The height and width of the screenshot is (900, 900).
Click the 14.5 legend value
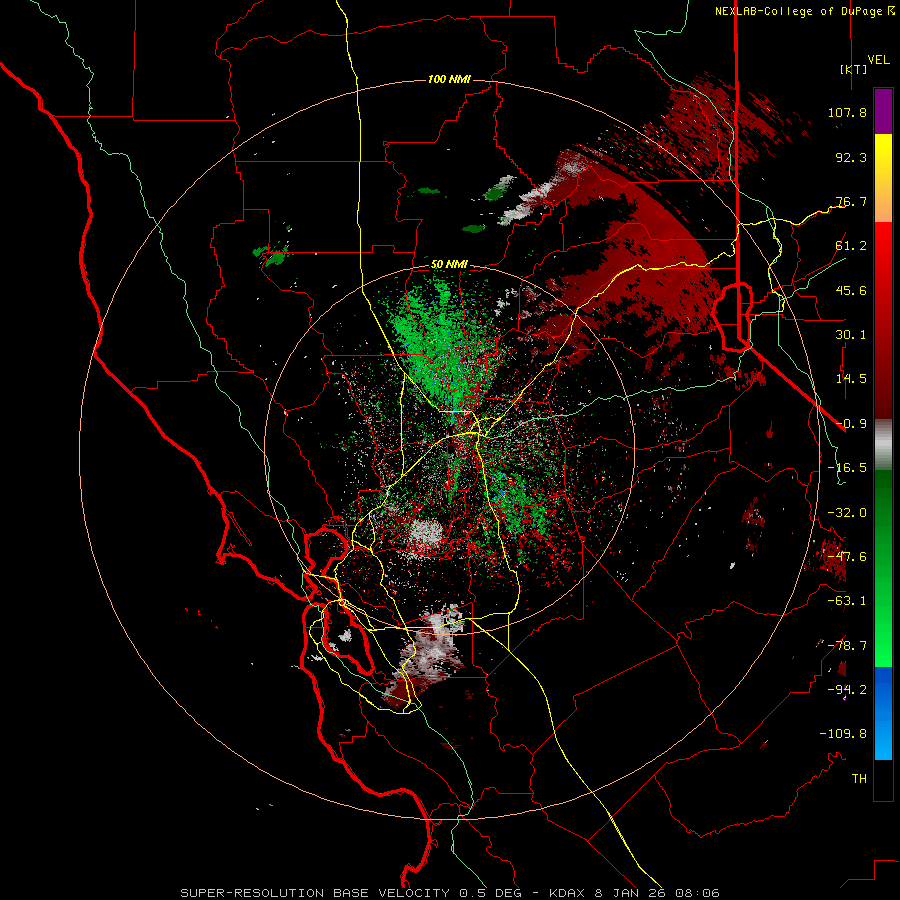point(851,379)
